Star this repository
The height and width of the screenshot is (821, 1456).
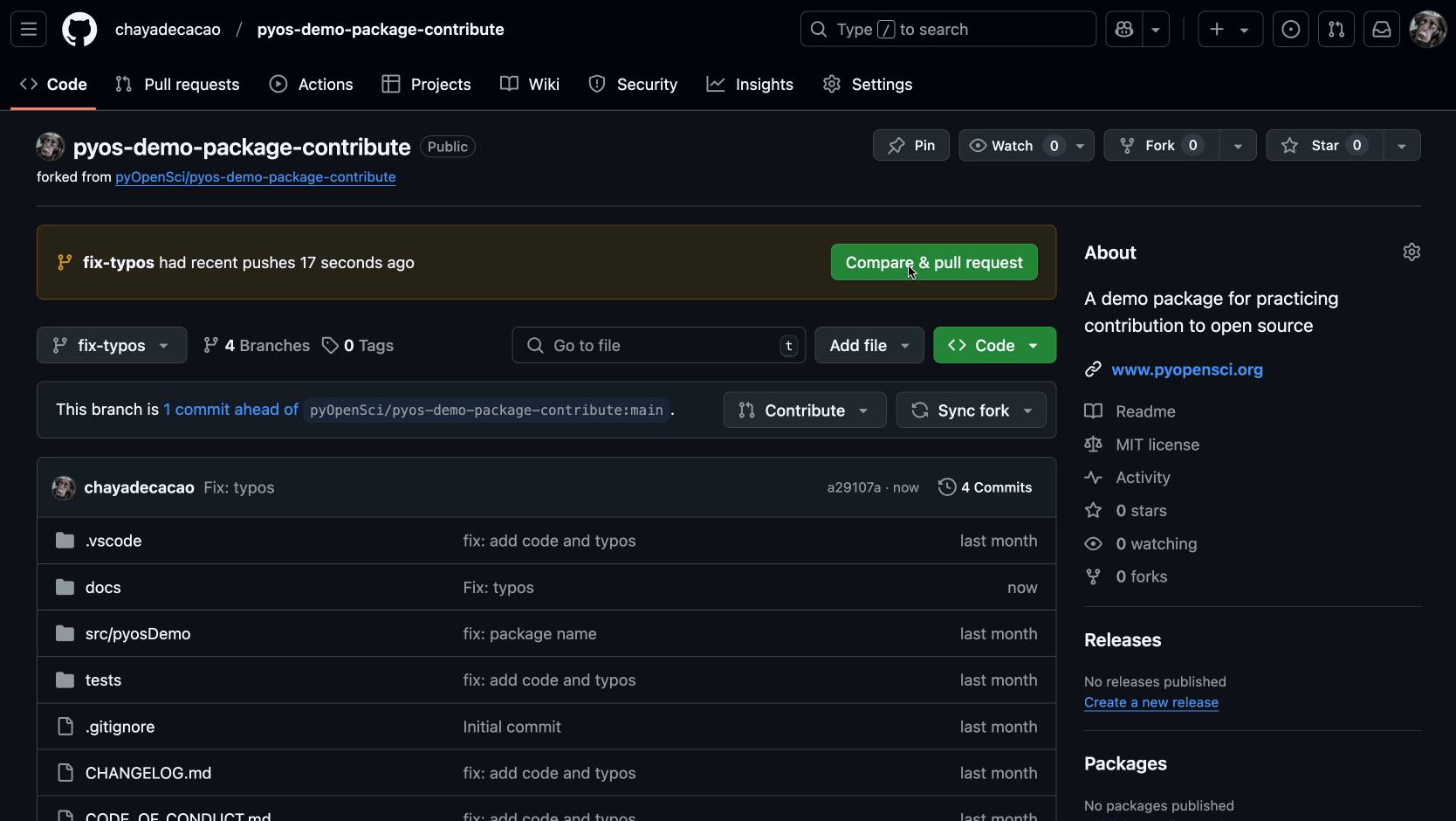(1325, 146)
